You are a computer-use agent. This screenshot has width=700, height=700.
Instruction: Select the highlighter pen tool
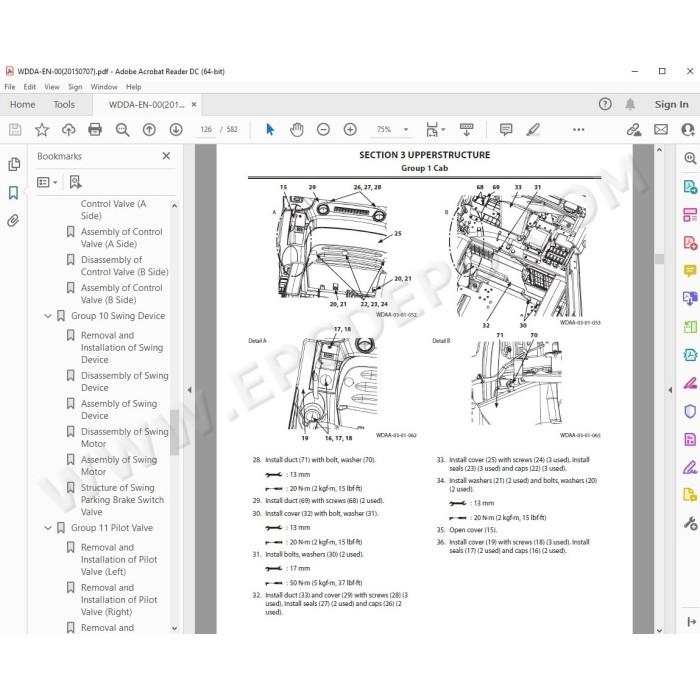[533, 129]
